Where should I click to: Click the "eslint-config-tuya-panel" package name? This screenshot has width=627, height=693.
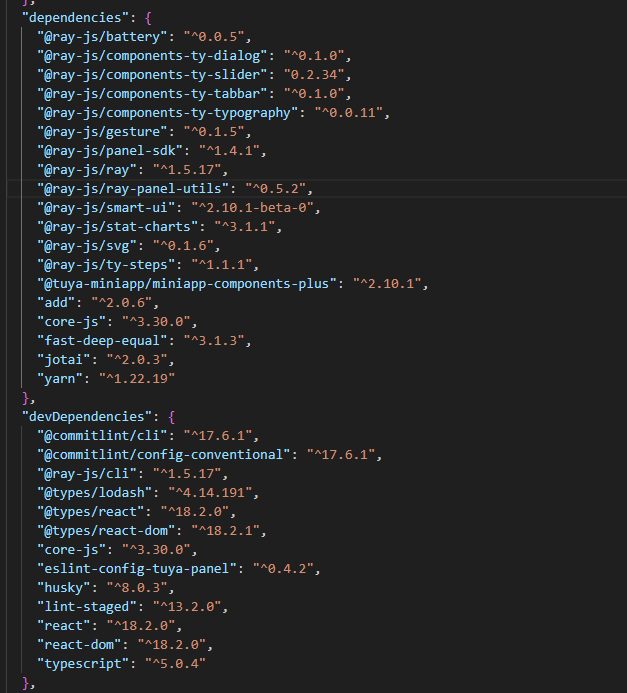[x=128, y=568]
